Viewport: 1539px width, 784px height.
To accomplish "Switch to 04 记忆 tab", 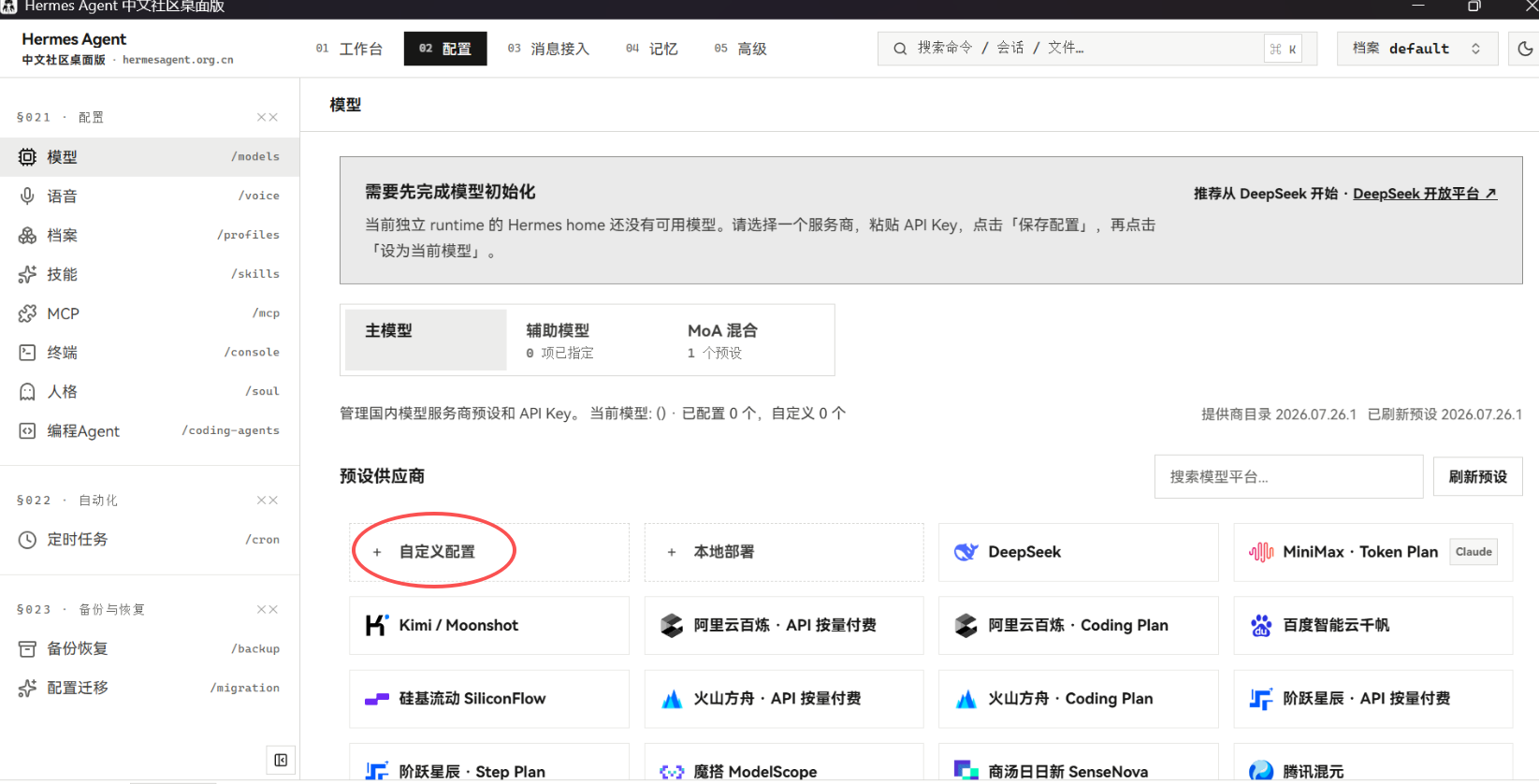I will [x=652, y=49].
